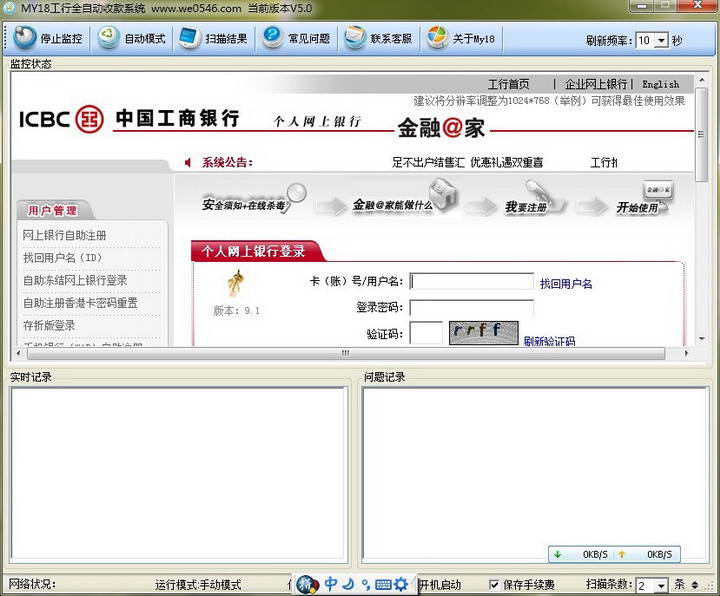The height and width of the screenshot is (596, 720).
Task: Focus the 验证码 input field
Action: pos(426,333)
